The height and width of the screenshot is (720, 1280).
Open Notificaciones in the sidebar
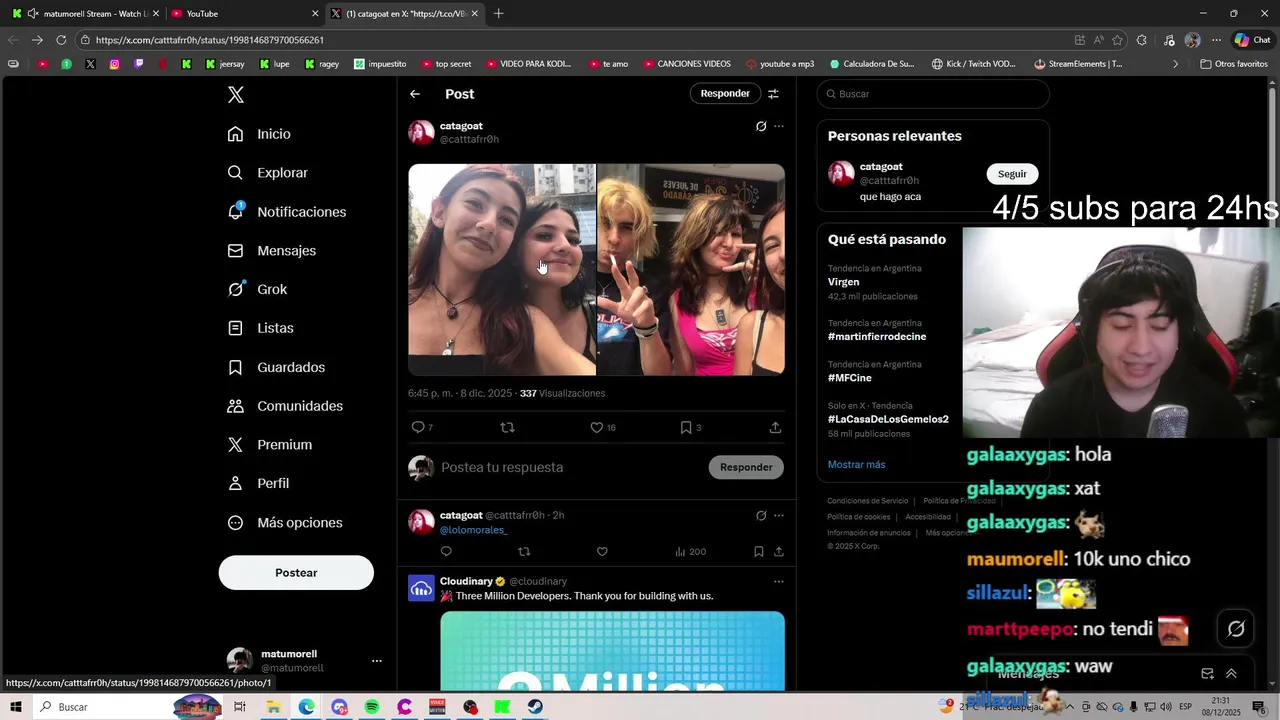pyautogui.click(x=286, y=212)
